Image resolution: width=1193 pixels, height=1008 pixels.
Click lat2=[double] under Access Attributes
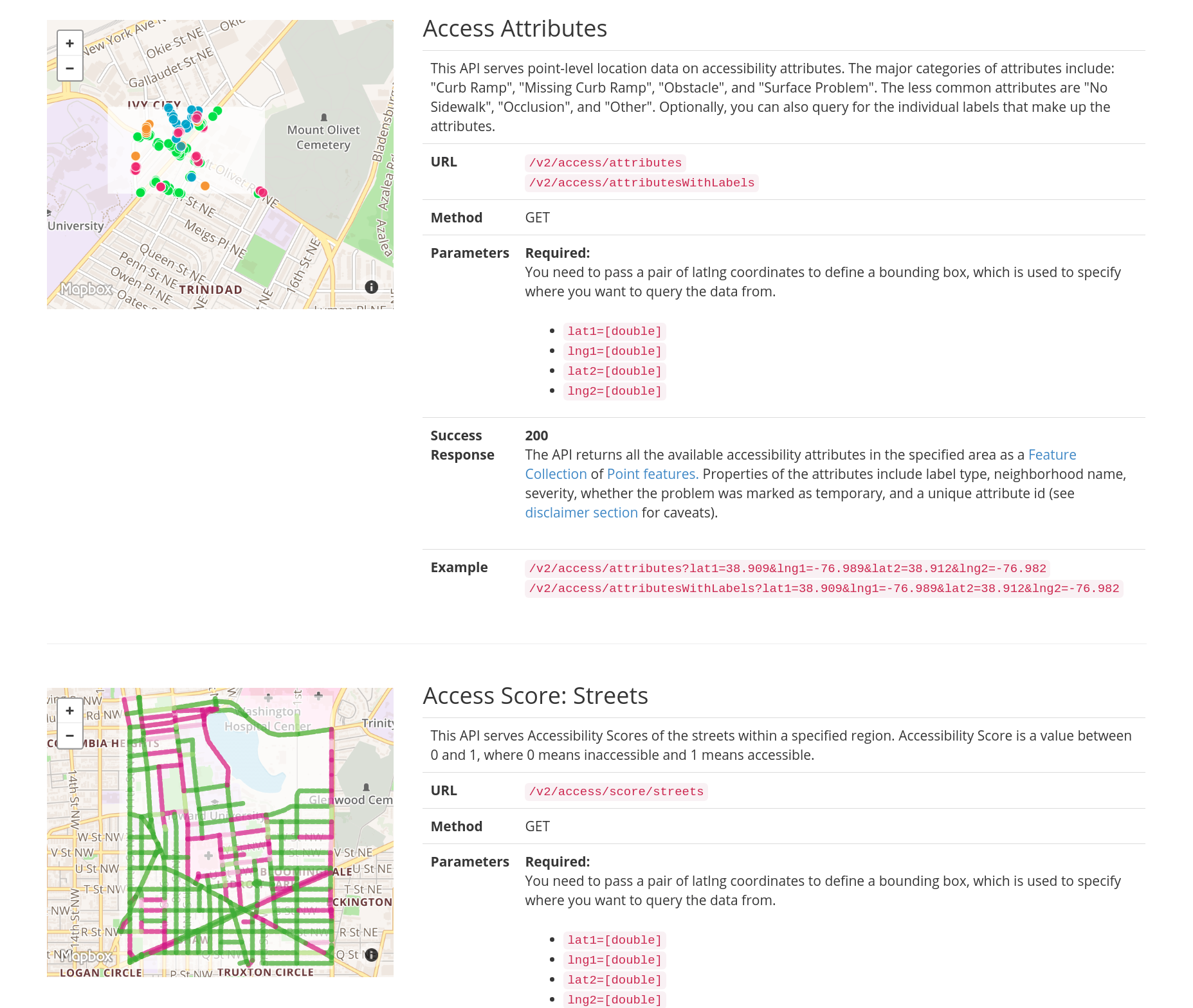pyautogui.click(x=614, y=372)
